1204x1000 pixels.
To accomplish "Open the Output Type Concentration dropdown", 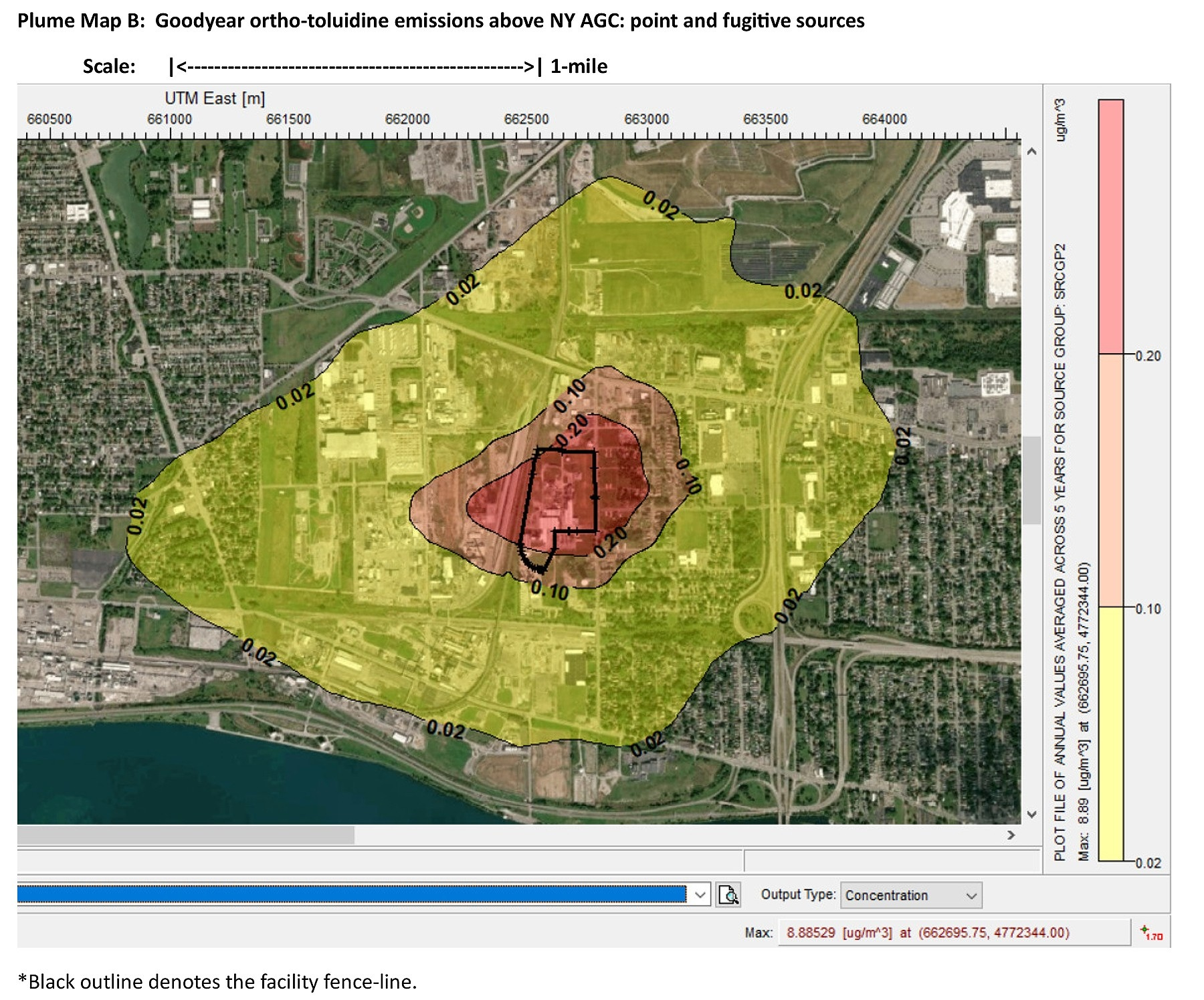I will click(x=910, y=895).
